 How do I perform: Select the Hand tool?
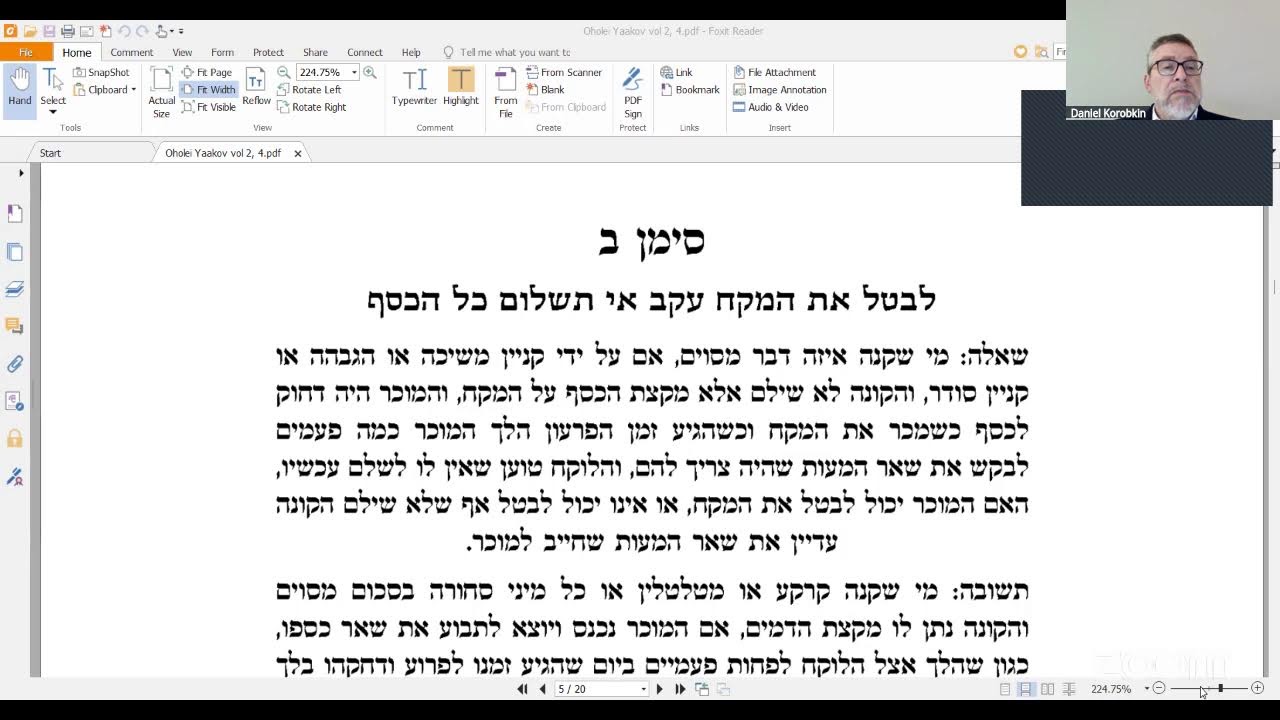pyautogui.click(x=19, y=88)
